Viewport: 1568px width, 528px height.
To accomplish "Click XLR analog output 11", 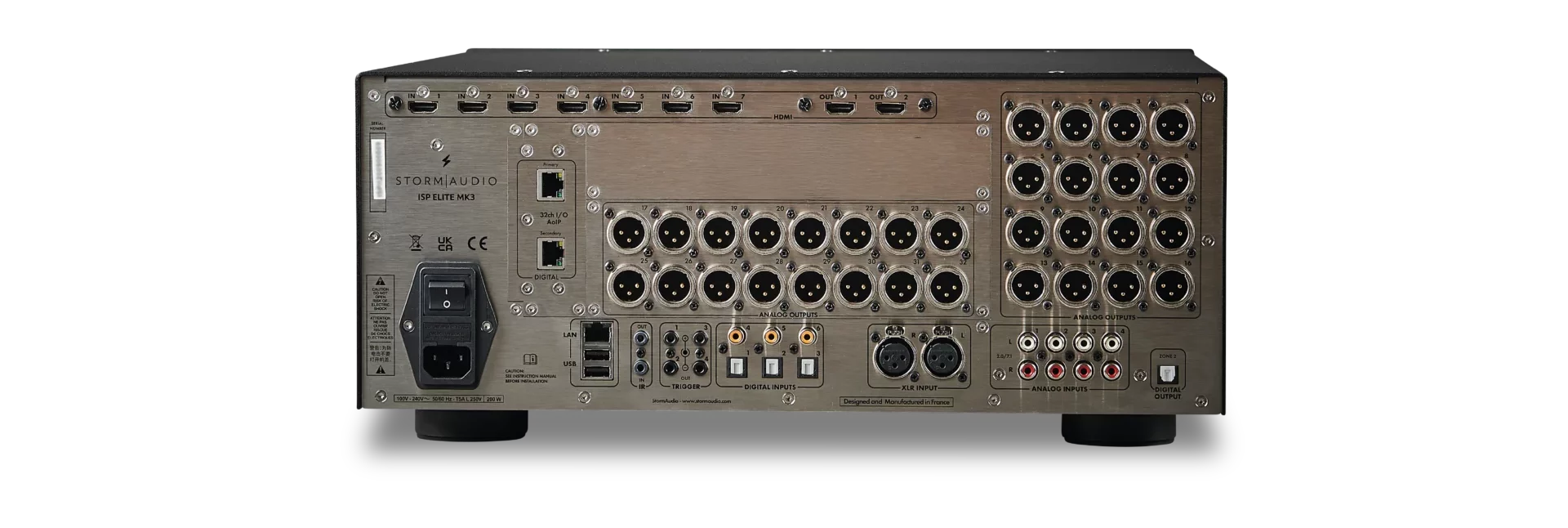I will [x=1124, y=231].
